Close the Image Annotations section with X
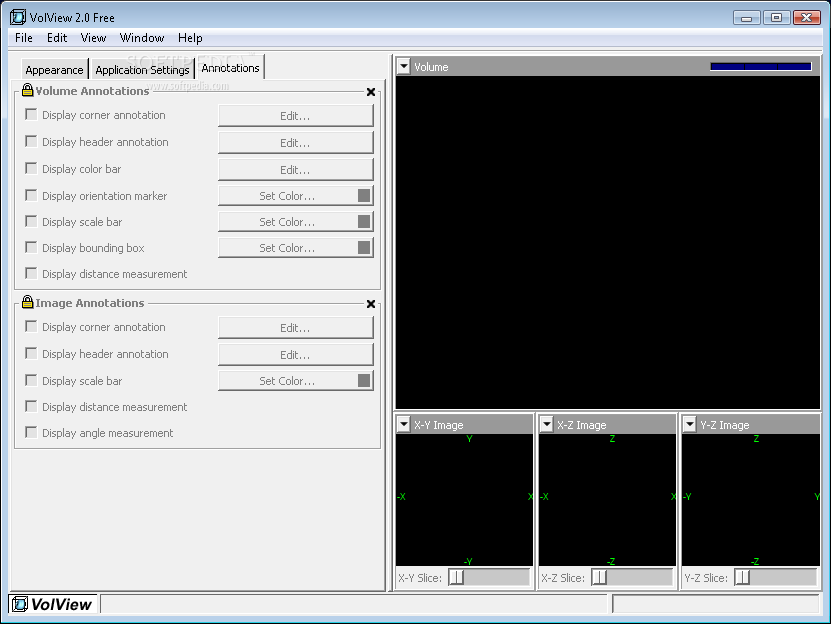The image size is (831, 624). [371, 304]
